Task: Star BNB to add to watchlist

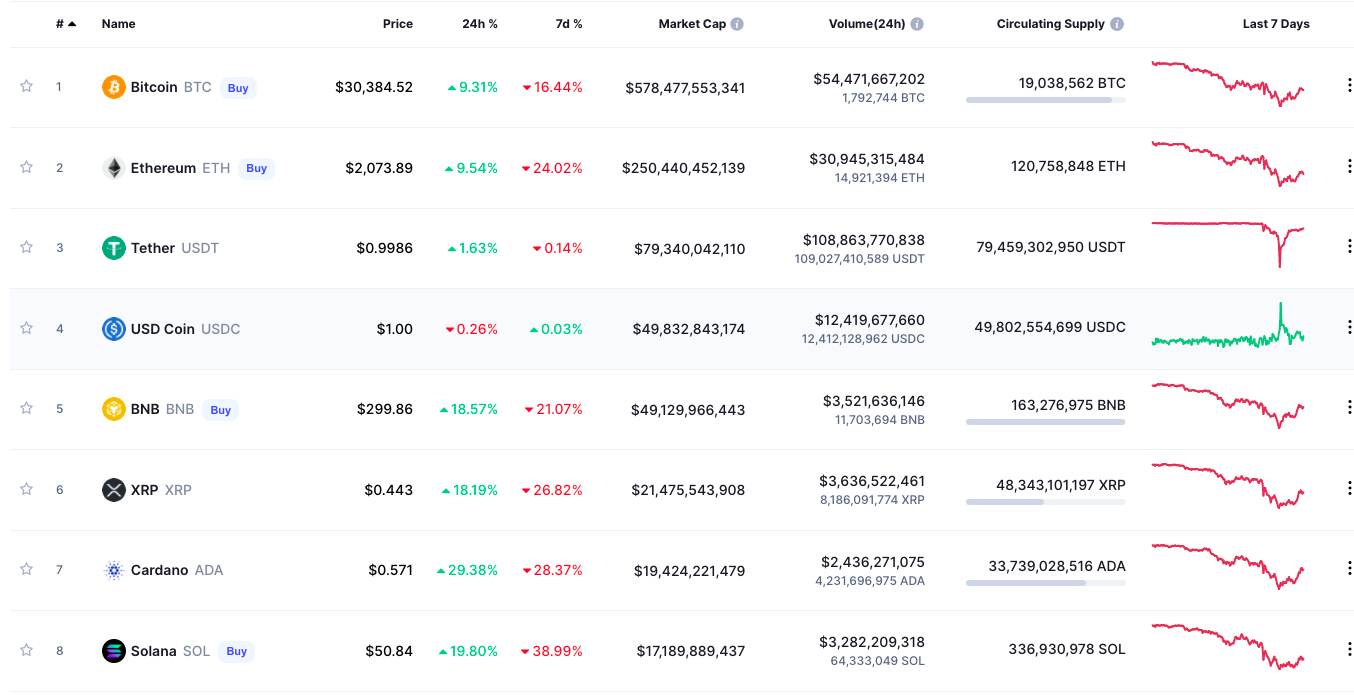Action: pyautogui.click(x=26, y=407)
